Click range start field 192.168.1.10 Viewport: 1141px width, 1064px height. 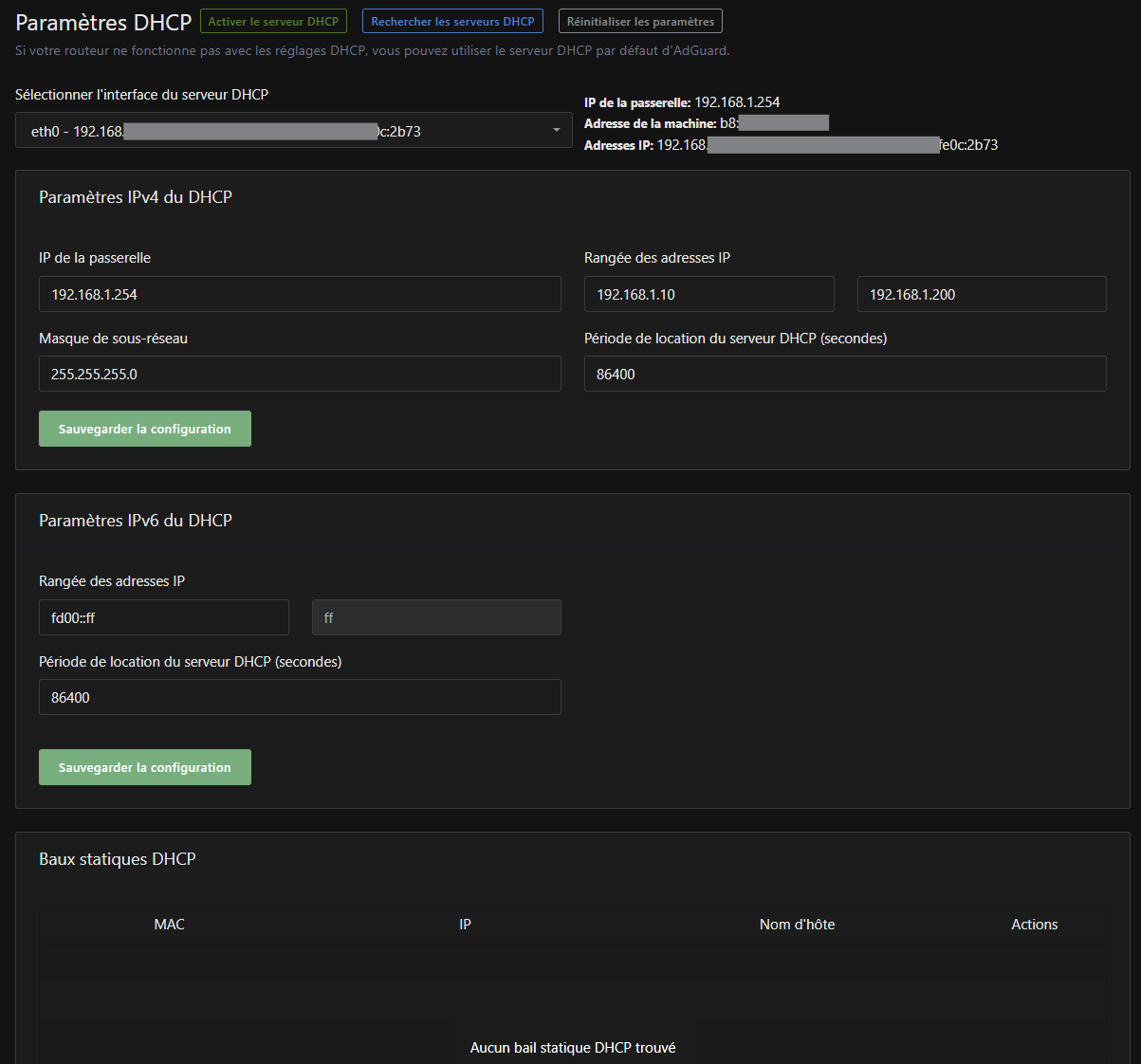click(x=709, y=294)
